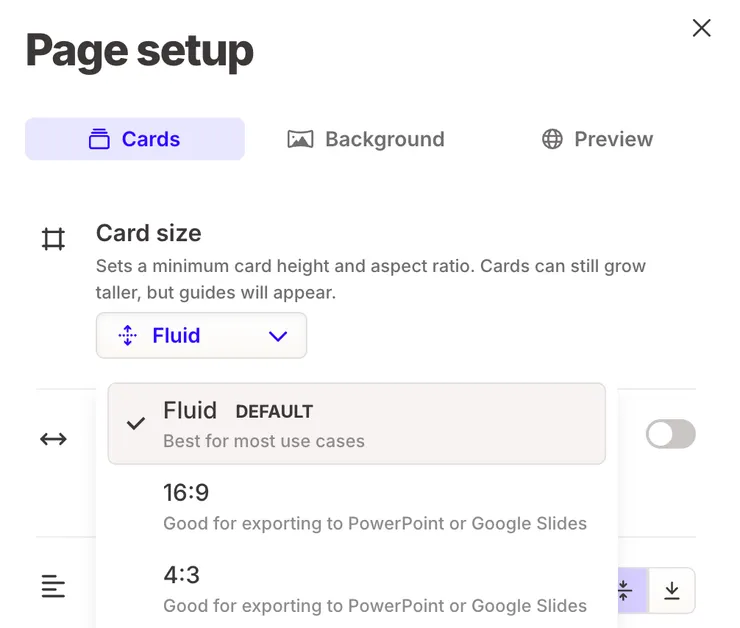Select the align-to-bottom arrow button

tap(672, 590)
